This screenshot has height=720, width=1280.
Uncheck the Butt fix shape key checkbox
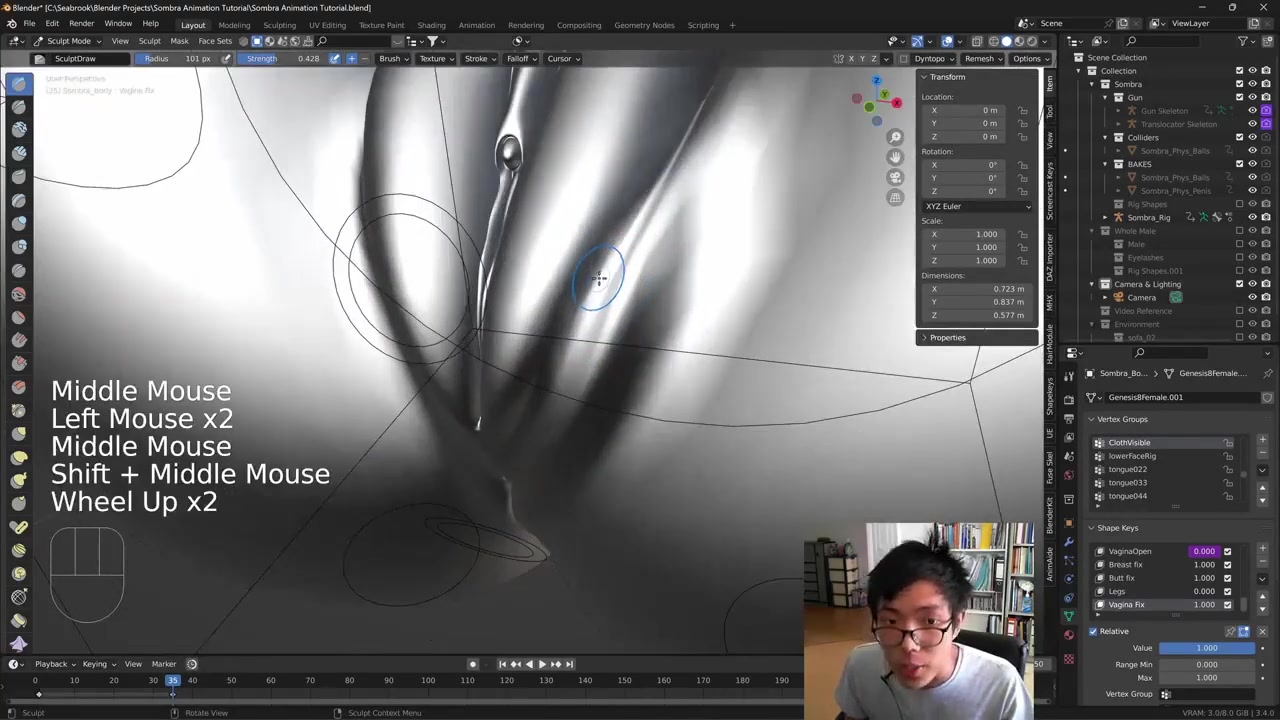(x=1227, y=578)
